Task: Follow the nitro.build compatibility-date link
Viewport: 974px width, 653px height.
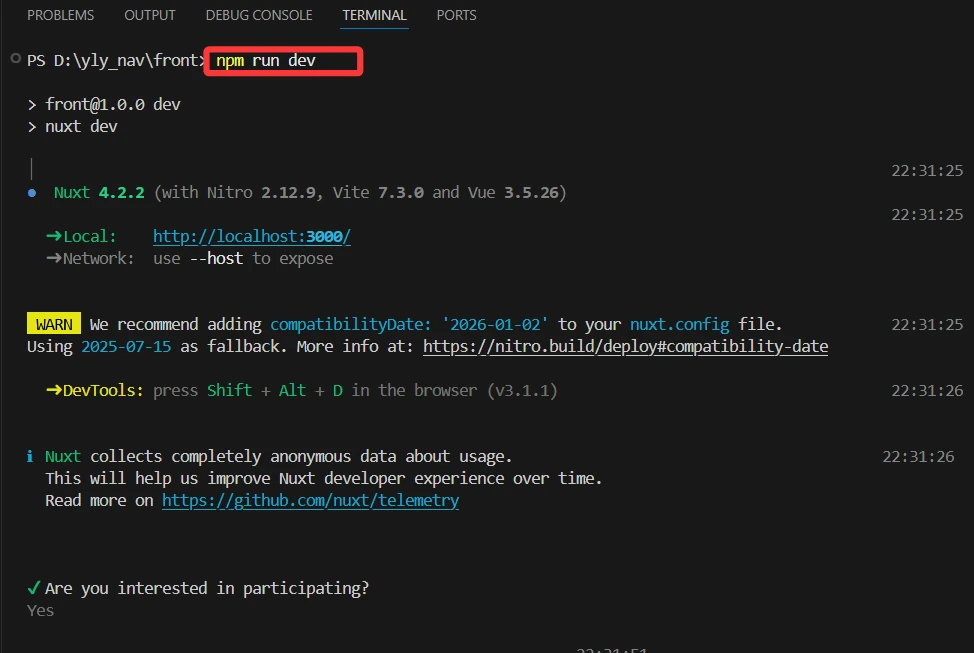Action: click(625, 347)
